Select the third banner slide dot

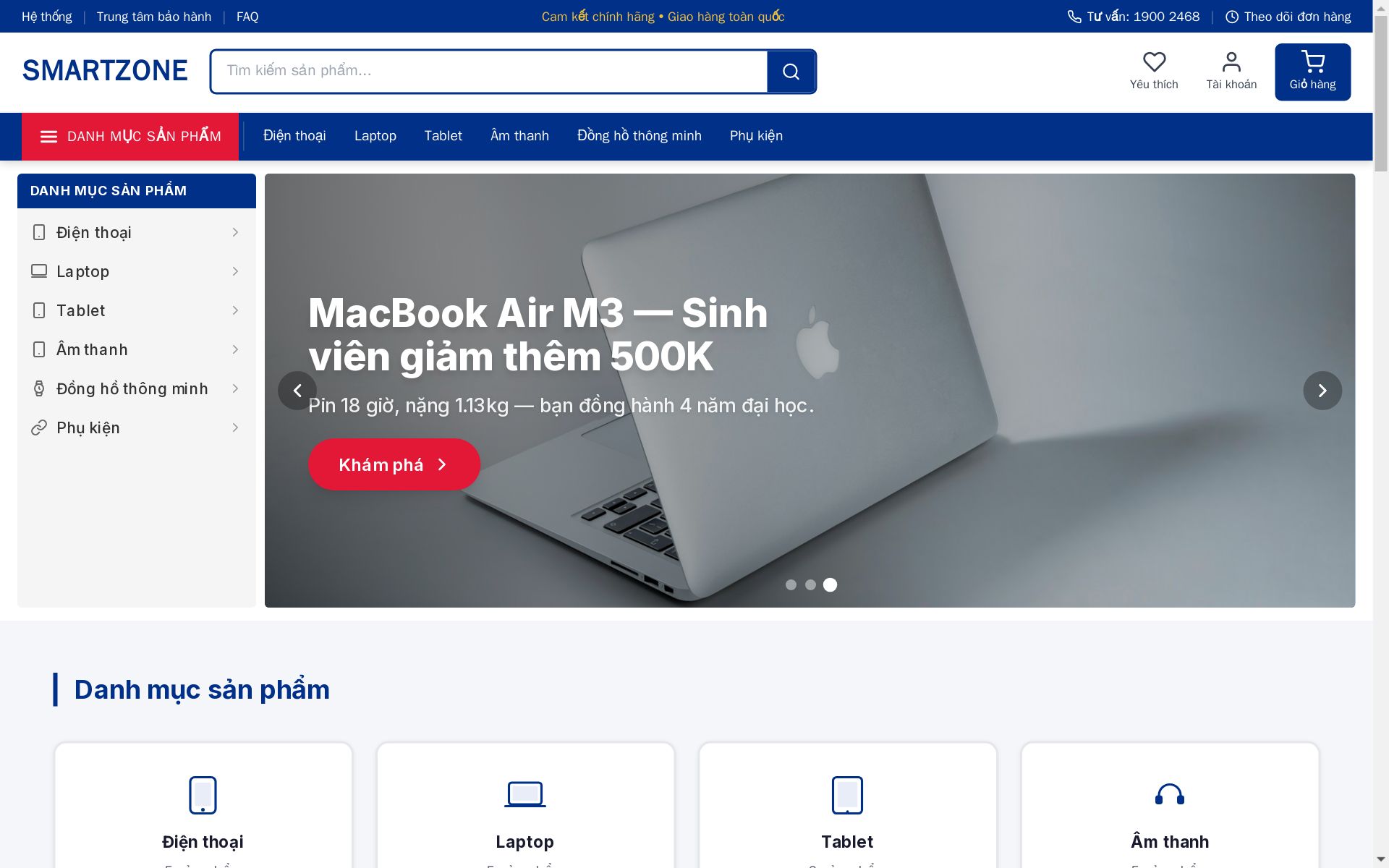[830, 584]
